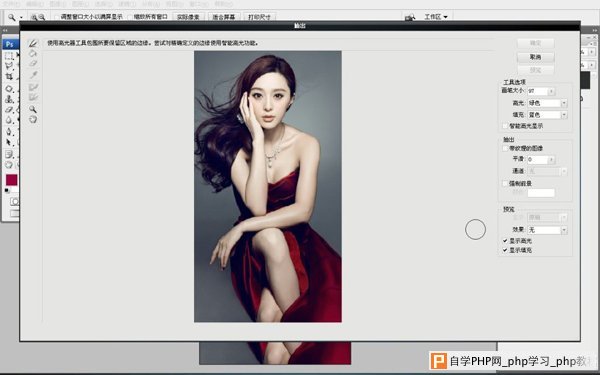The height and width of the screenshot is (375, 600).
Task: Uncheck the 显示填充 checkbox
Action: click(x=505, y=250)
